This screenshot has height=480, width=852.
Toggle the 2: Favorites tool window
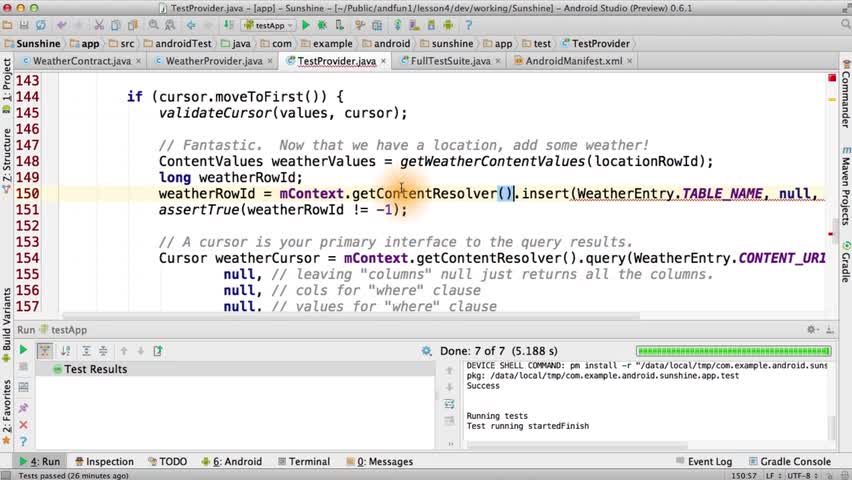(7, 412)
